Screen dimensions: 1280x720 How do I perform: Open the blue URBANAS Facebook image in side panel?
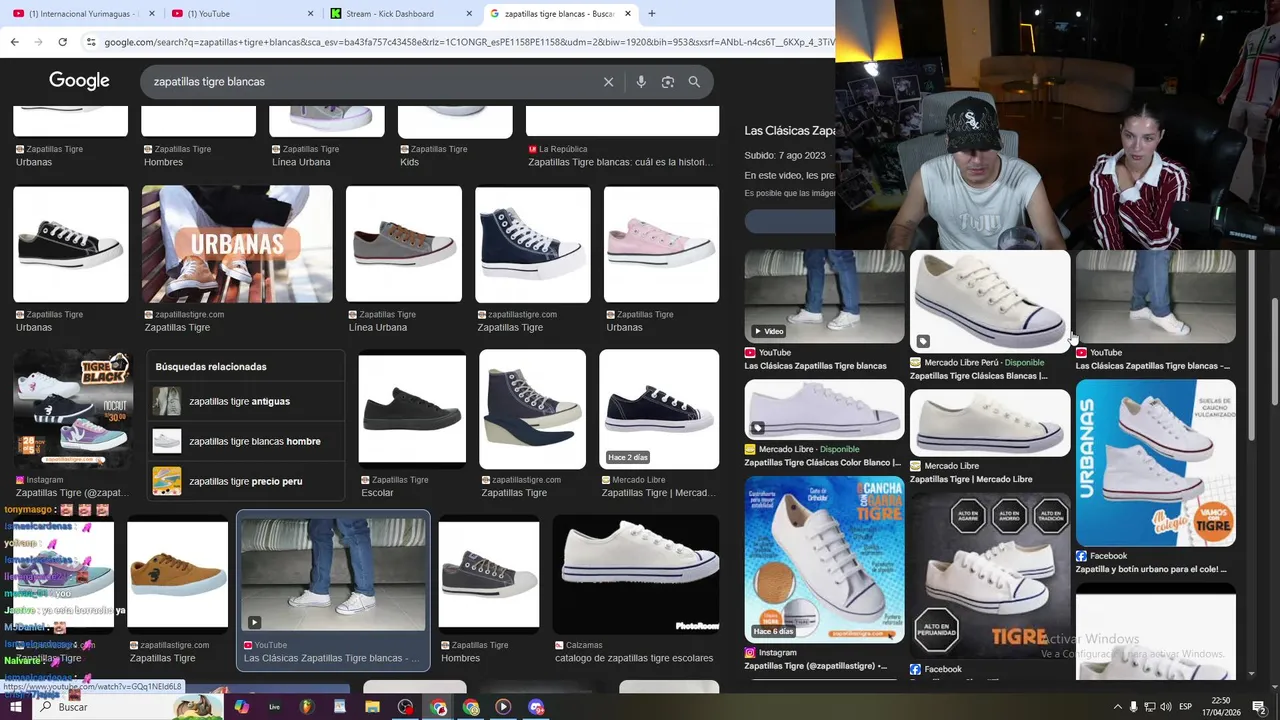(1155, 462)
